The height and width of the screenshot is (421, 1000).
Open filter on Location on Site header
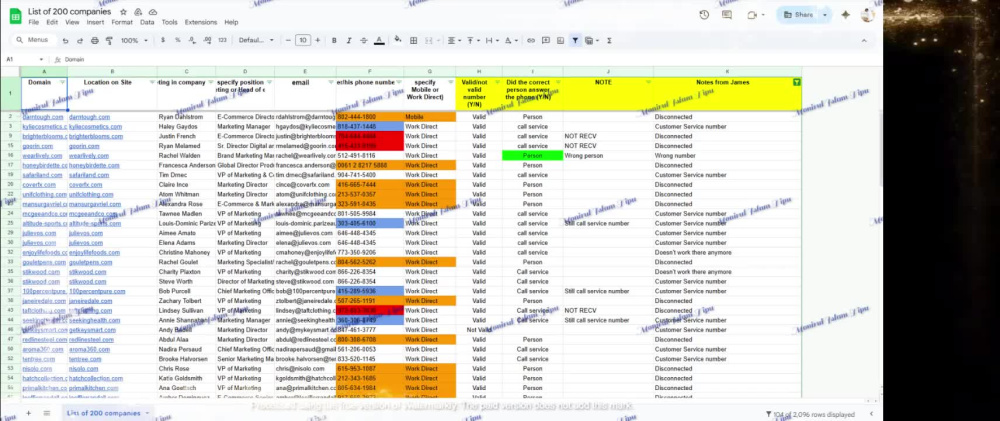[152, 82]
